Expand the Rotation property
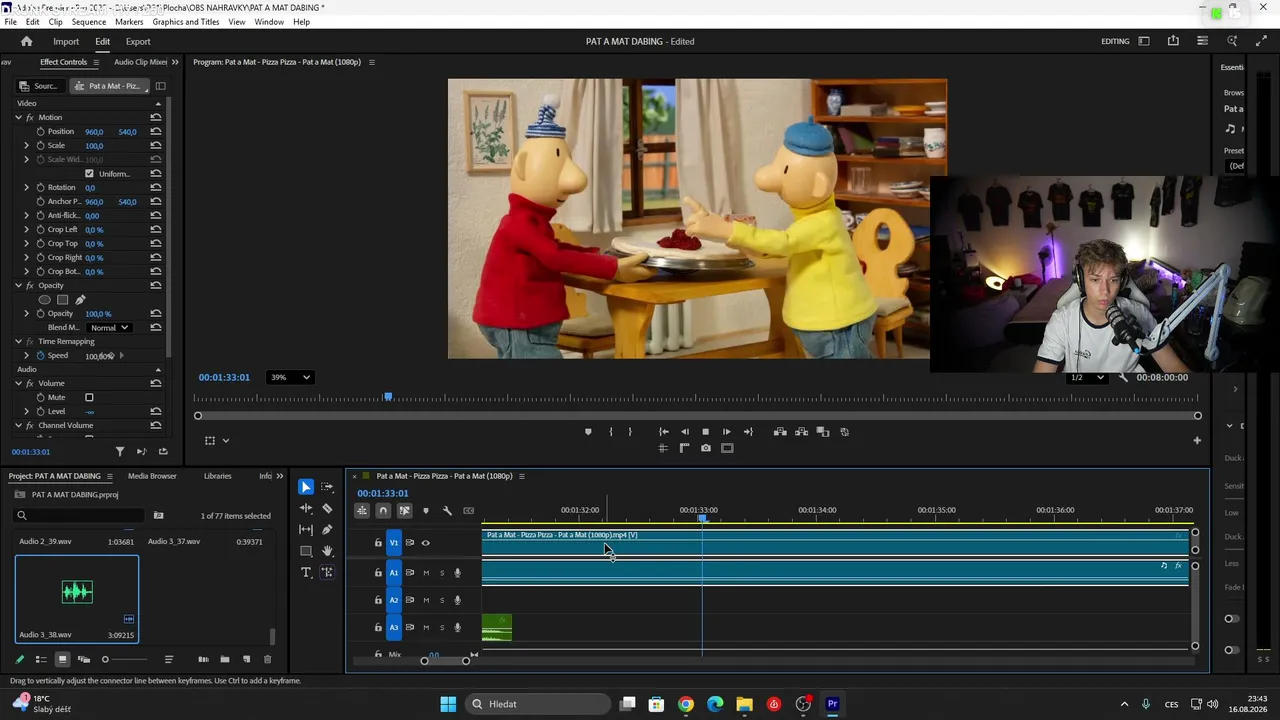Screen dimensions: 1280x720 click(x=27, y=188)
